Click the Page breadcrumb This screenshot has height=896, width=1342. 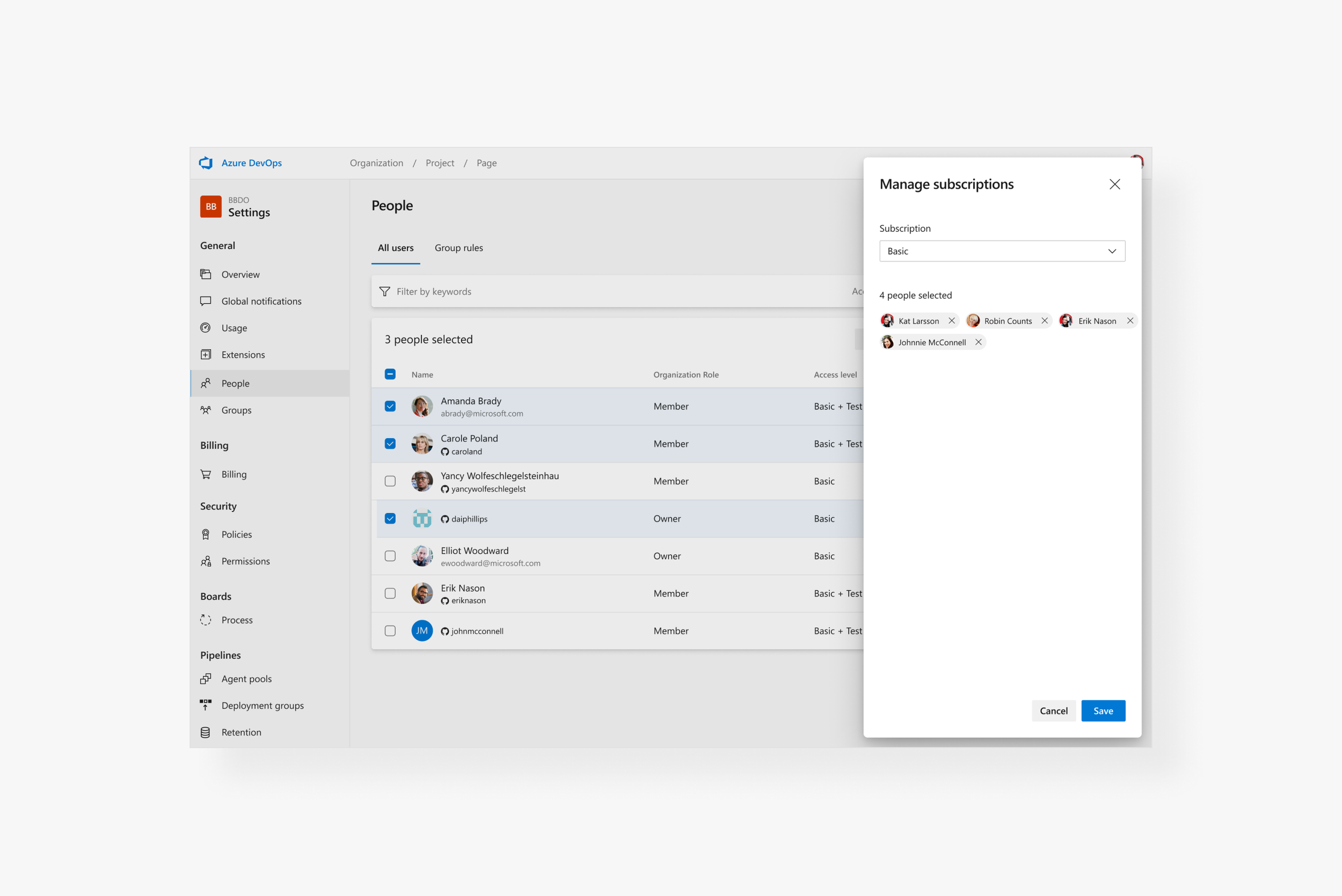pyautogui.click(x=486, y=163)
